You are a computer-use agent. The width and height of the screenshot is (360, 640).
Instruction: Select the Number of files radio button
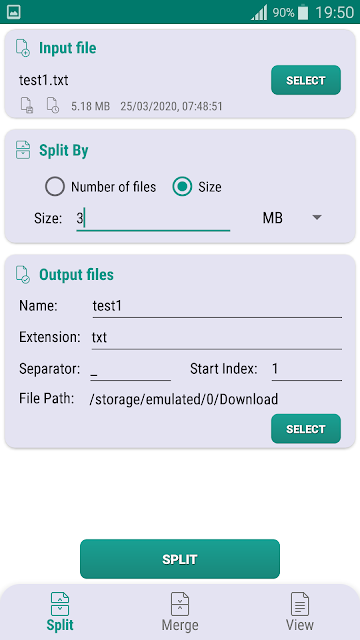click(x=55, y=187)
